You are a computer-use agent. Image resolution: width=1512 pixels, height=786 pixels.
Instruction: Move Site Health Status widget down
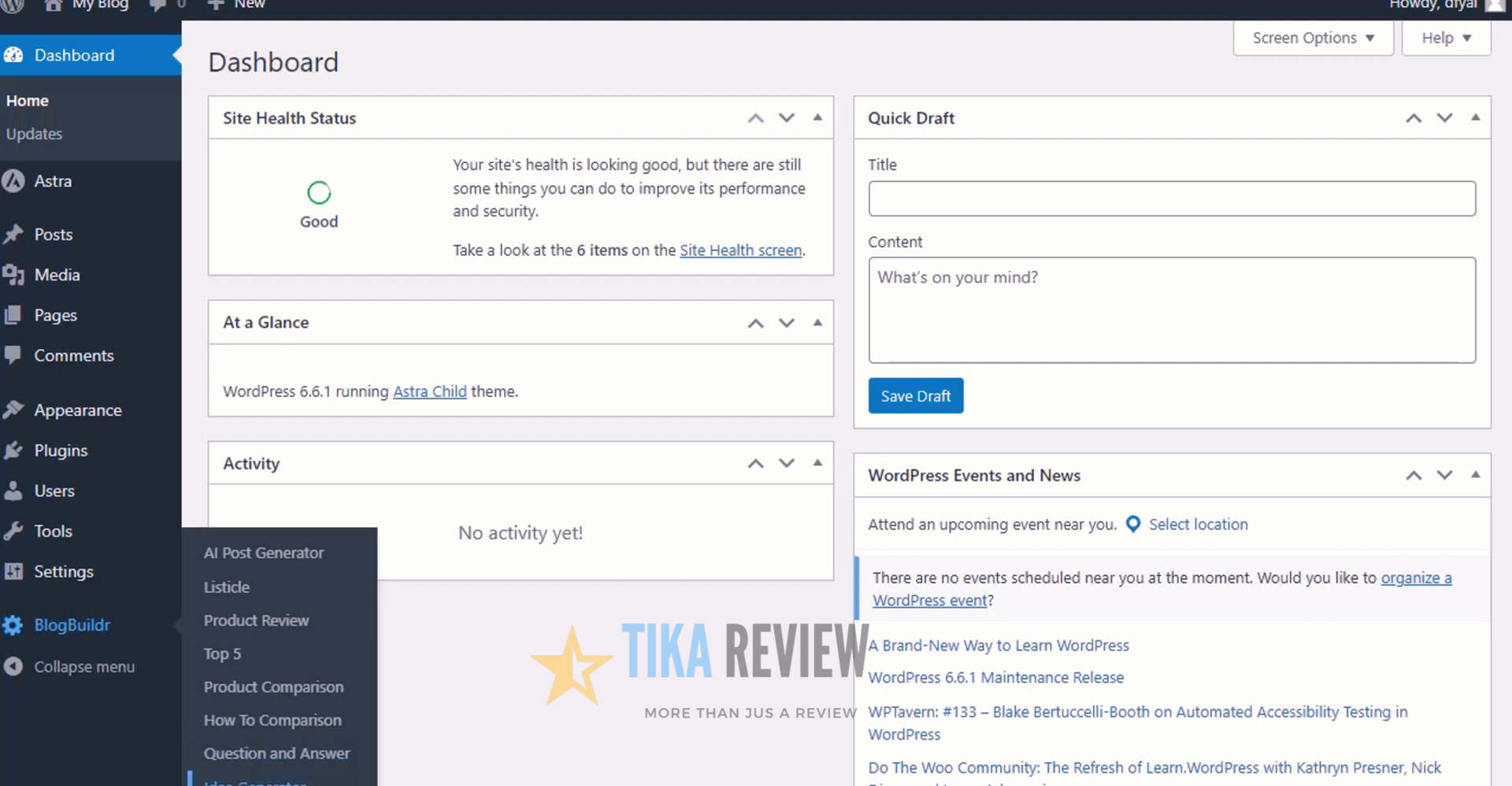pyautogui.click(x=787, y=118)
